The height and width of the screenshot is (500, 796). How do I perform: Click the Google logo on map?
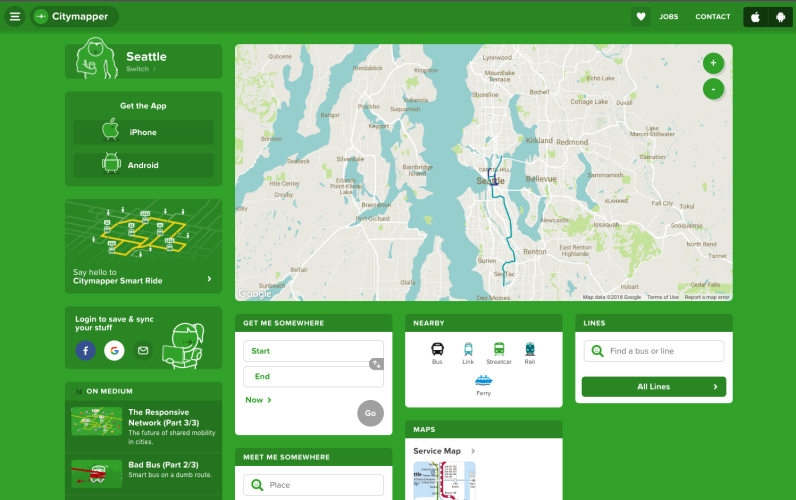point(255,293)
